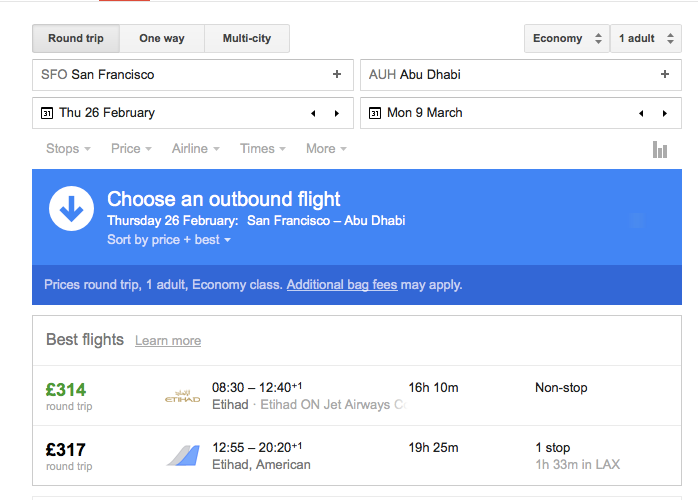Open the departure date calendar icon
Viewport: 698px width, 500px height.
(x=46, y=113)
